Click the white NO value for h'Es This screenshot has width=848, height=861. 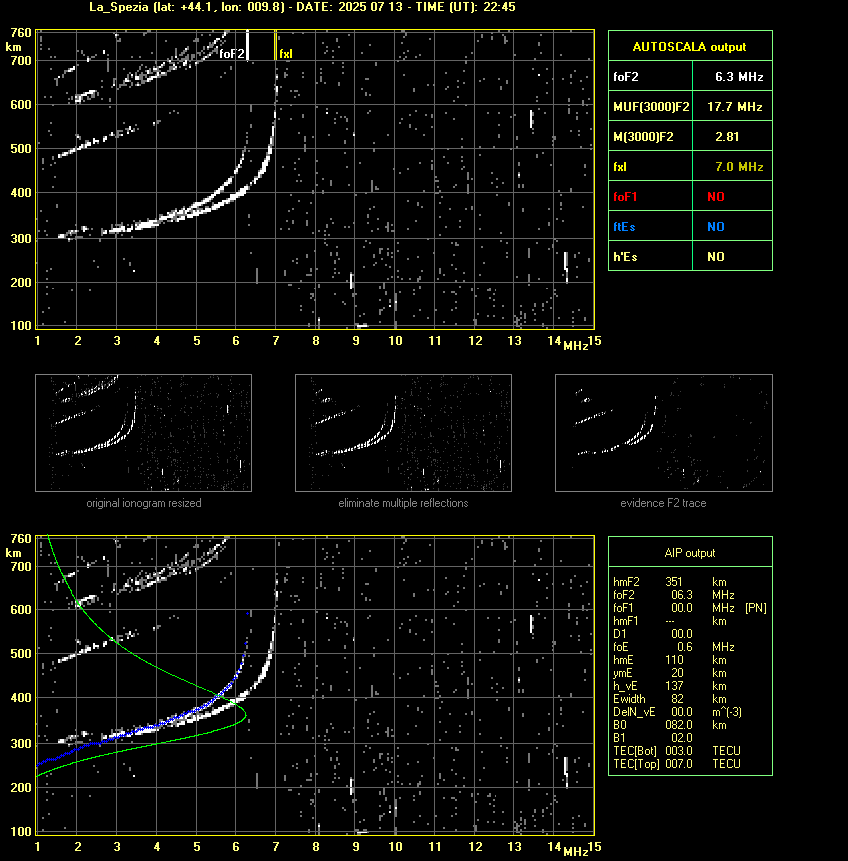[x=716, y=256]
